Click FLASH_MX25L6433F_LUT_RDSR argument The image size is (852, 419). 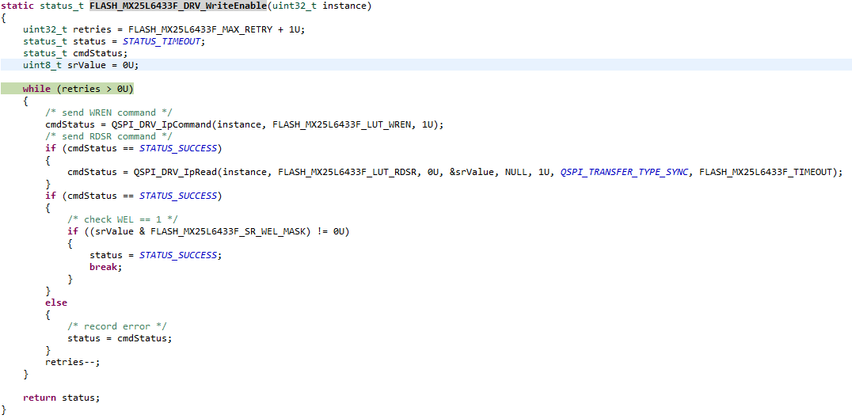(350, 172)
